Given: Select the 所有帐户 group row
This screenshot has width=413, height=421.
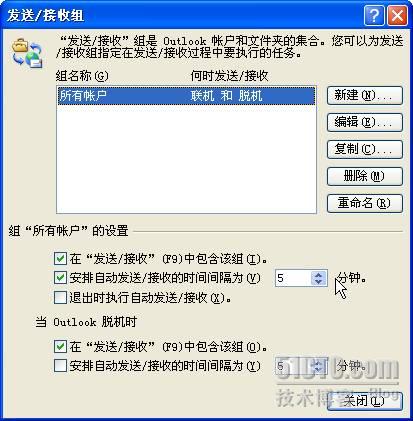Looking at the screenshot, I should 186,96.
